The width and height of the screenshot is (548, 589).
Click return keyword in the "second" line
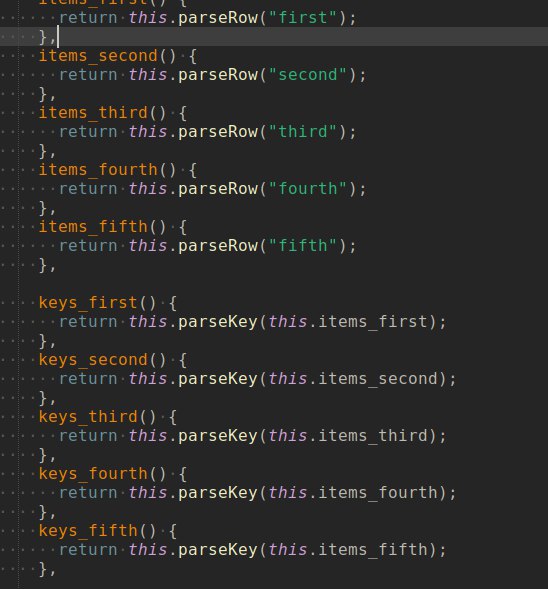click(x=88, y=75)
